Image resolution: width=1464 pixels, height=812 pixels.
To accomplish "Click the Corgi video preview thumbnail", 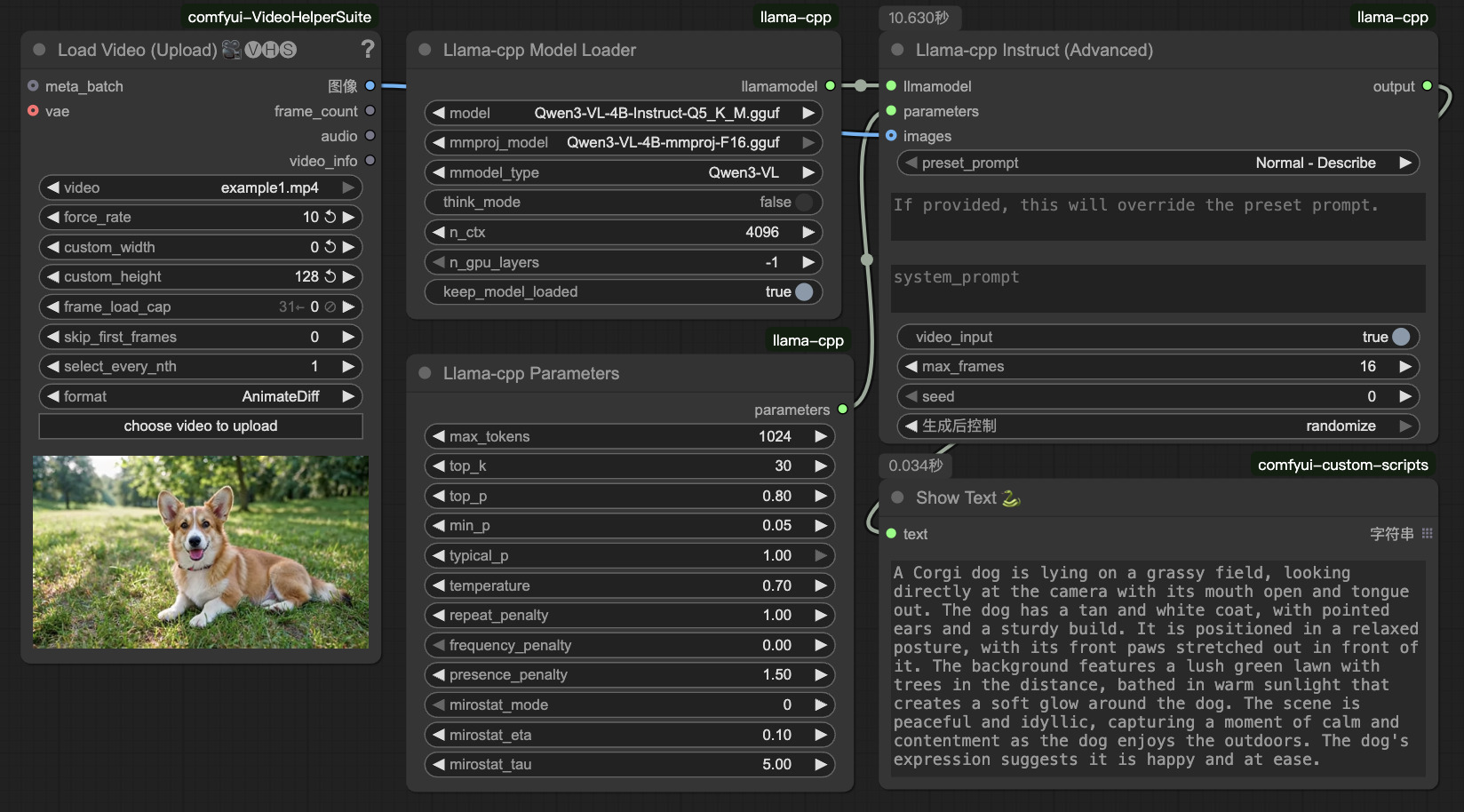I will tap(201, 552).
